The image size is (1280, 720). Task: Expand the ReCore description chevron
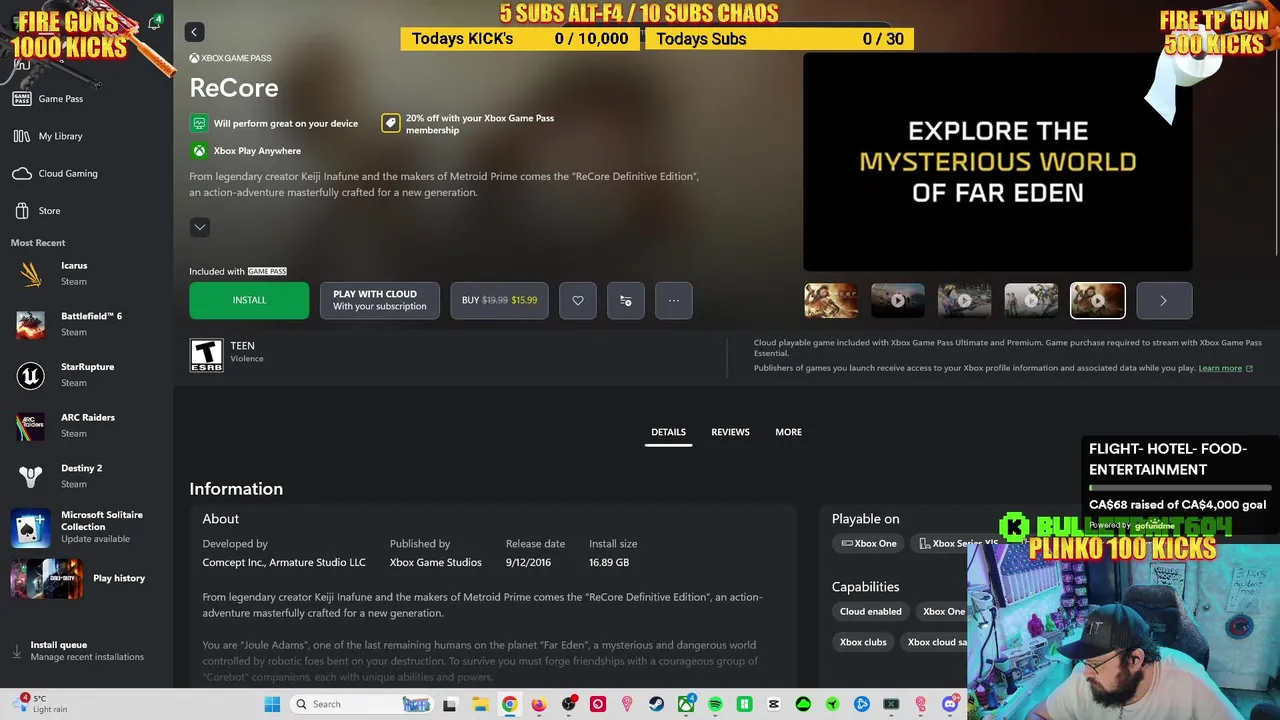pos(200,227)
